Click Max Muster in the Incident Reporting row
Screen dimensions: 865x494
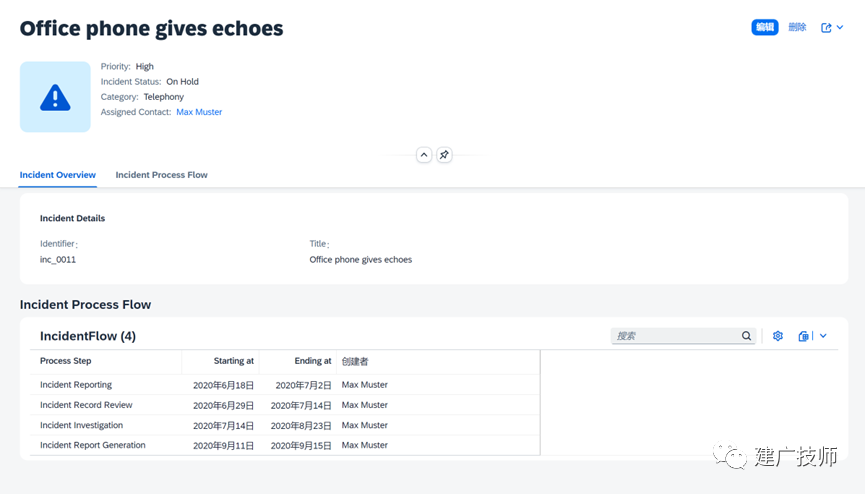pyautogui.click(x=365, y=385)
